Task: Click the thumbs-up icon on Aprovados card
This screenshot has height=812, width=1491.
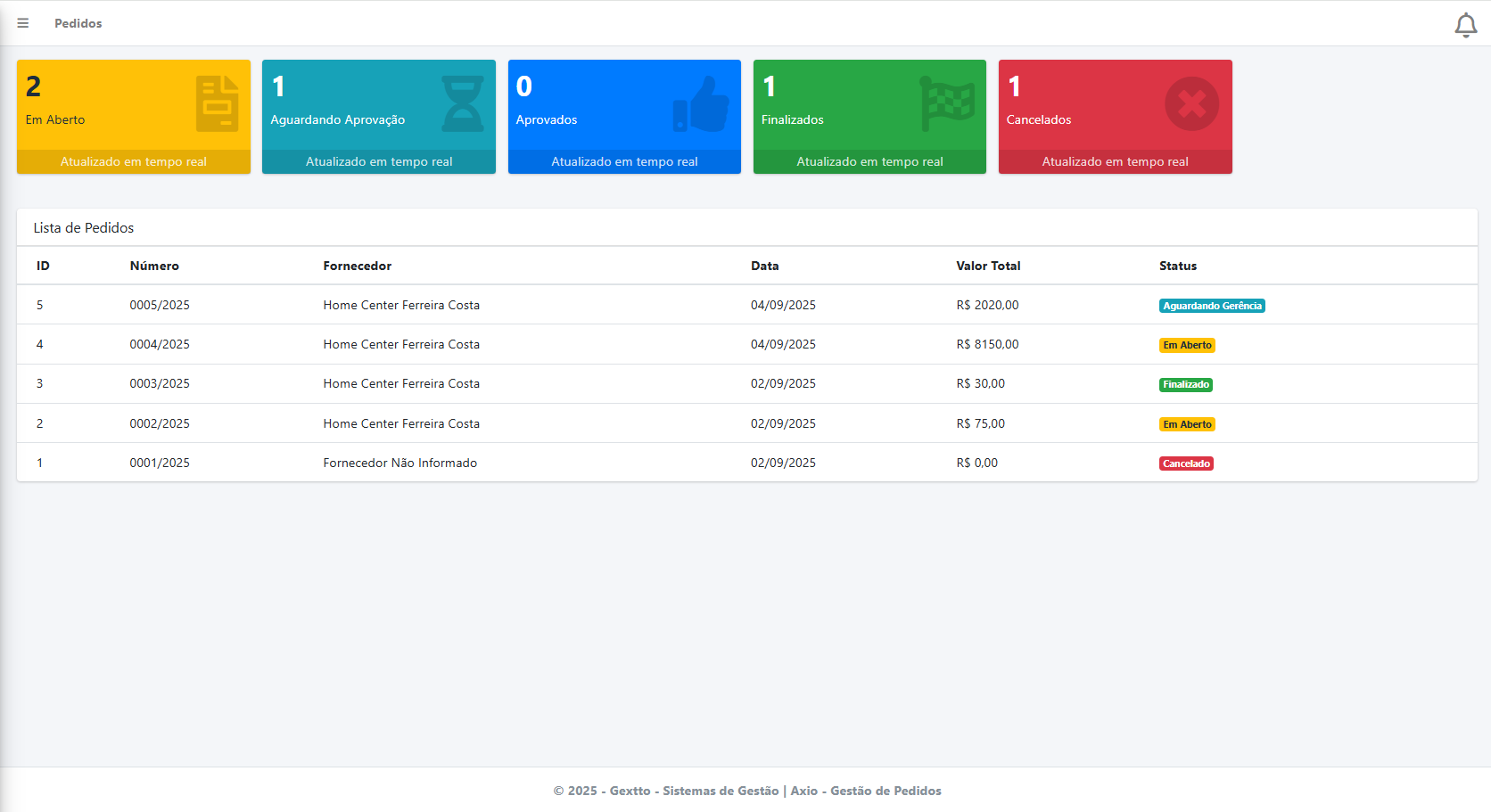Action: [x=701, y=104]
